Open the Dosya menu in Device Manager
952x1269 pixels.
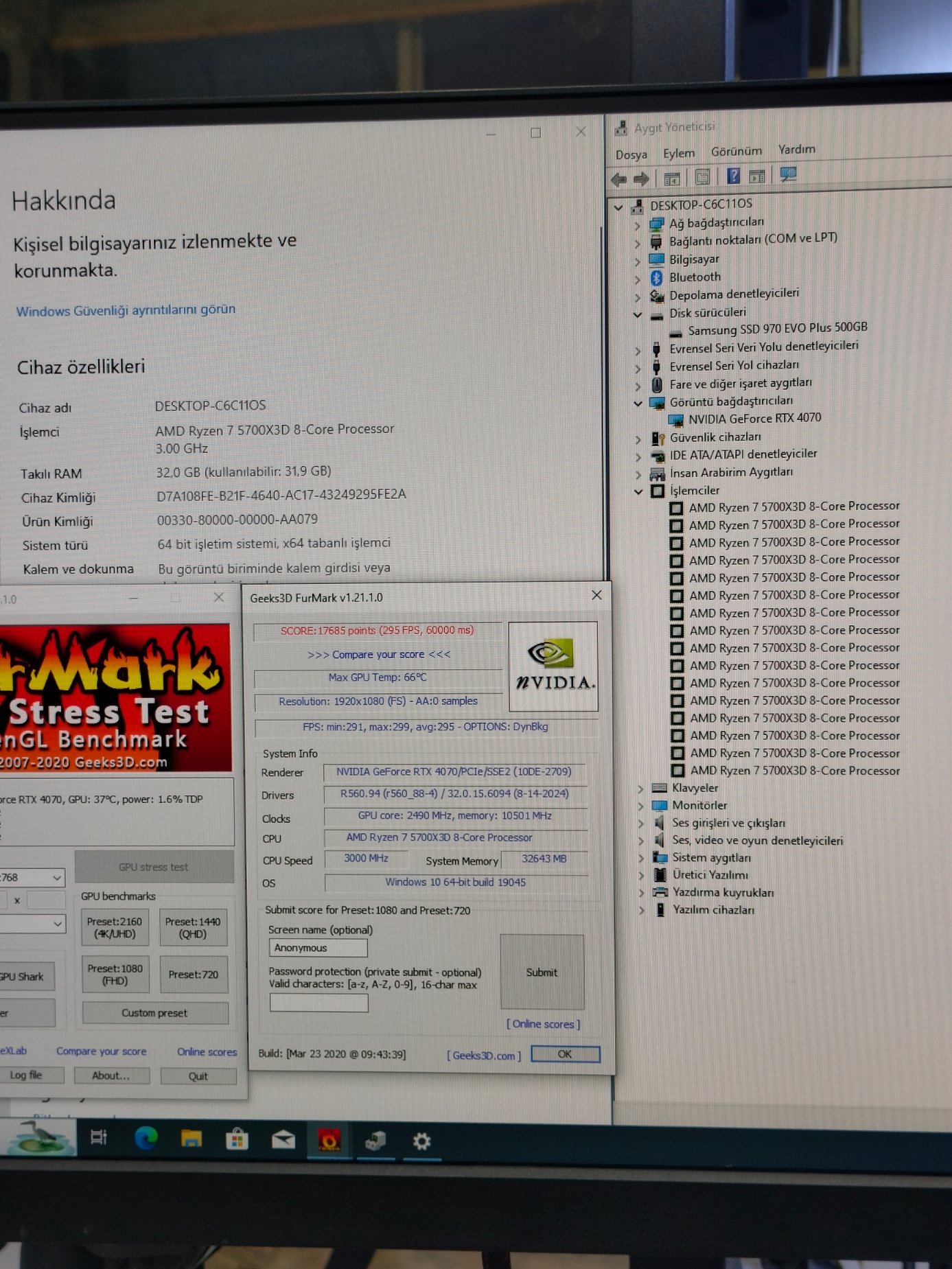631,154
